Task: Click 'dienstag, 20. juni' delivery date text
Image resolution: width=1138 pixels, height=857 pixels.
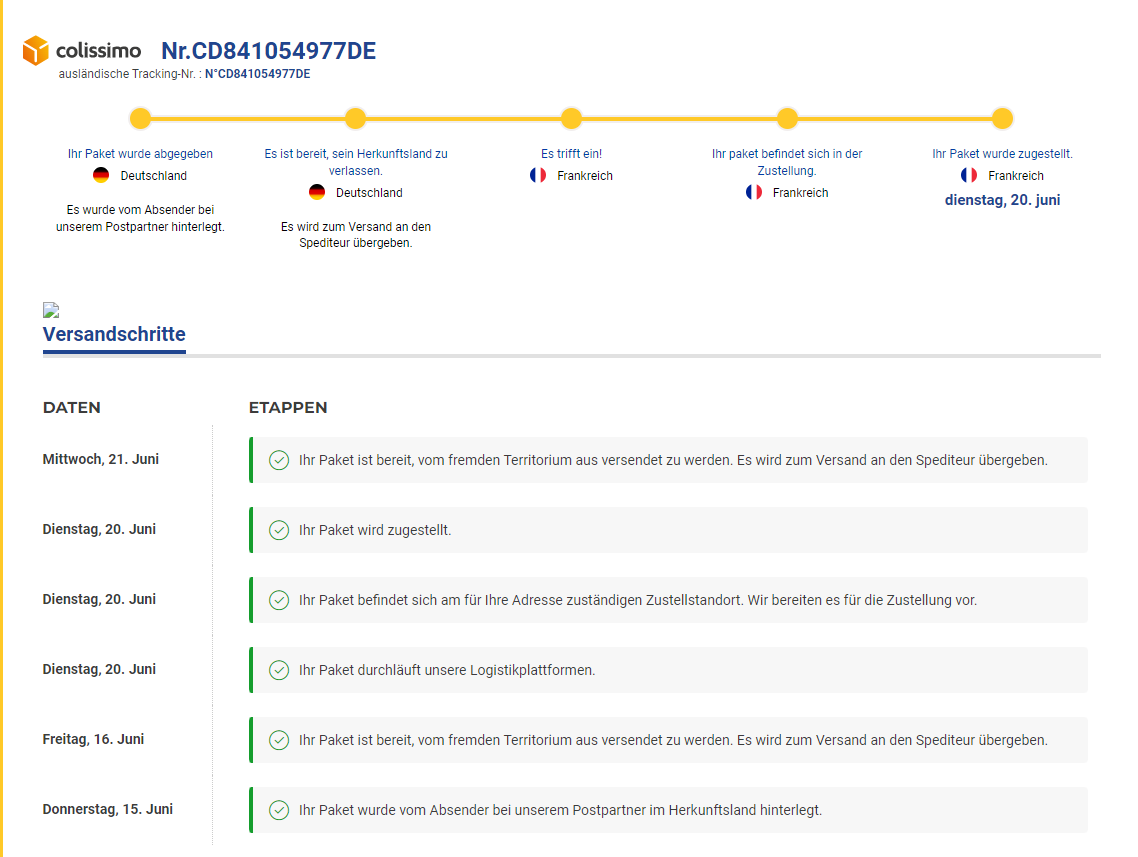Action: tap(1002, 200)
